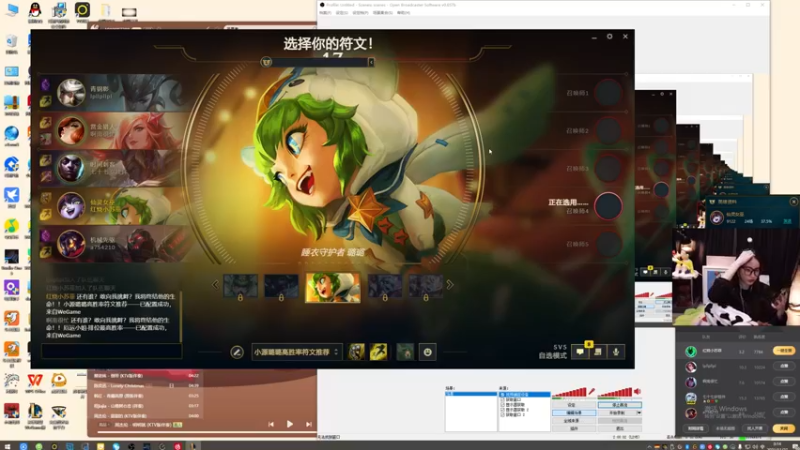800x450 pixels.
Task: Select the highlighted source in OBS sources list
Action: point(524,394)
